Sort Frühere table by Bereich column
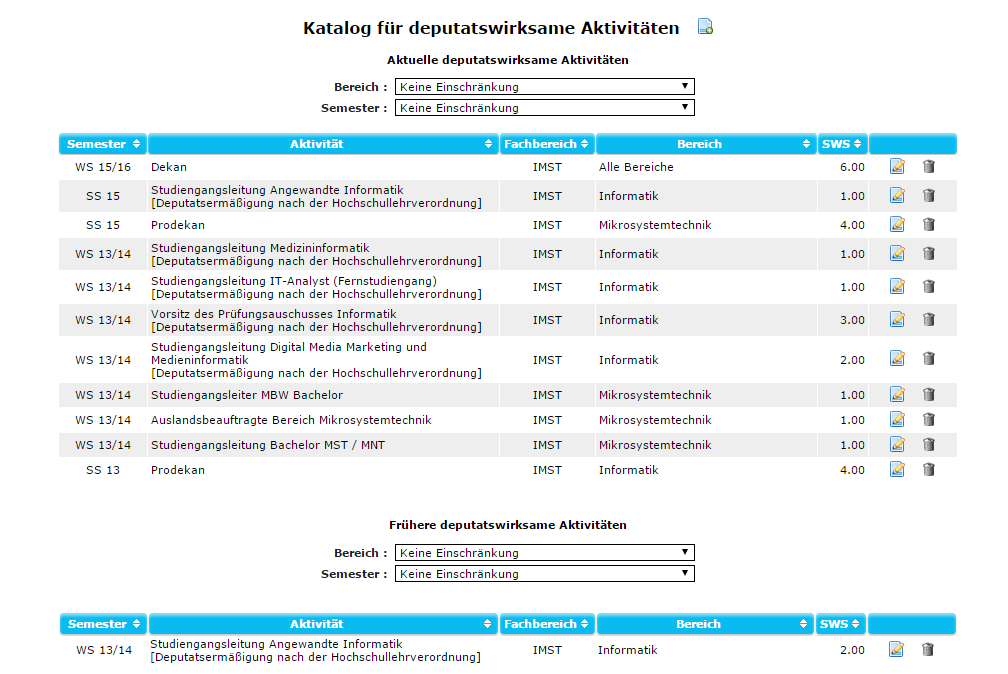Screen dimensions: 1008x674 (705, 624)
